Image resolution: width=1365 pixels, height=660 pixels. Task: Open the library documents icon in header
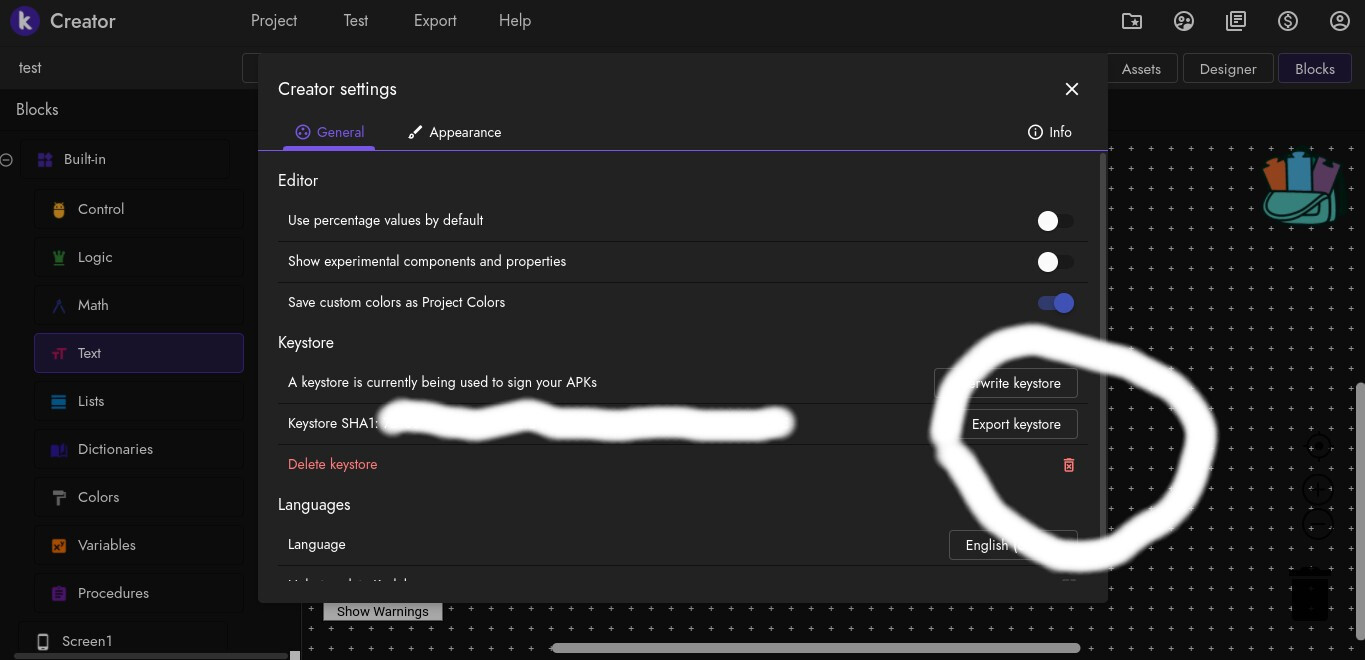tap(1236, 21)
